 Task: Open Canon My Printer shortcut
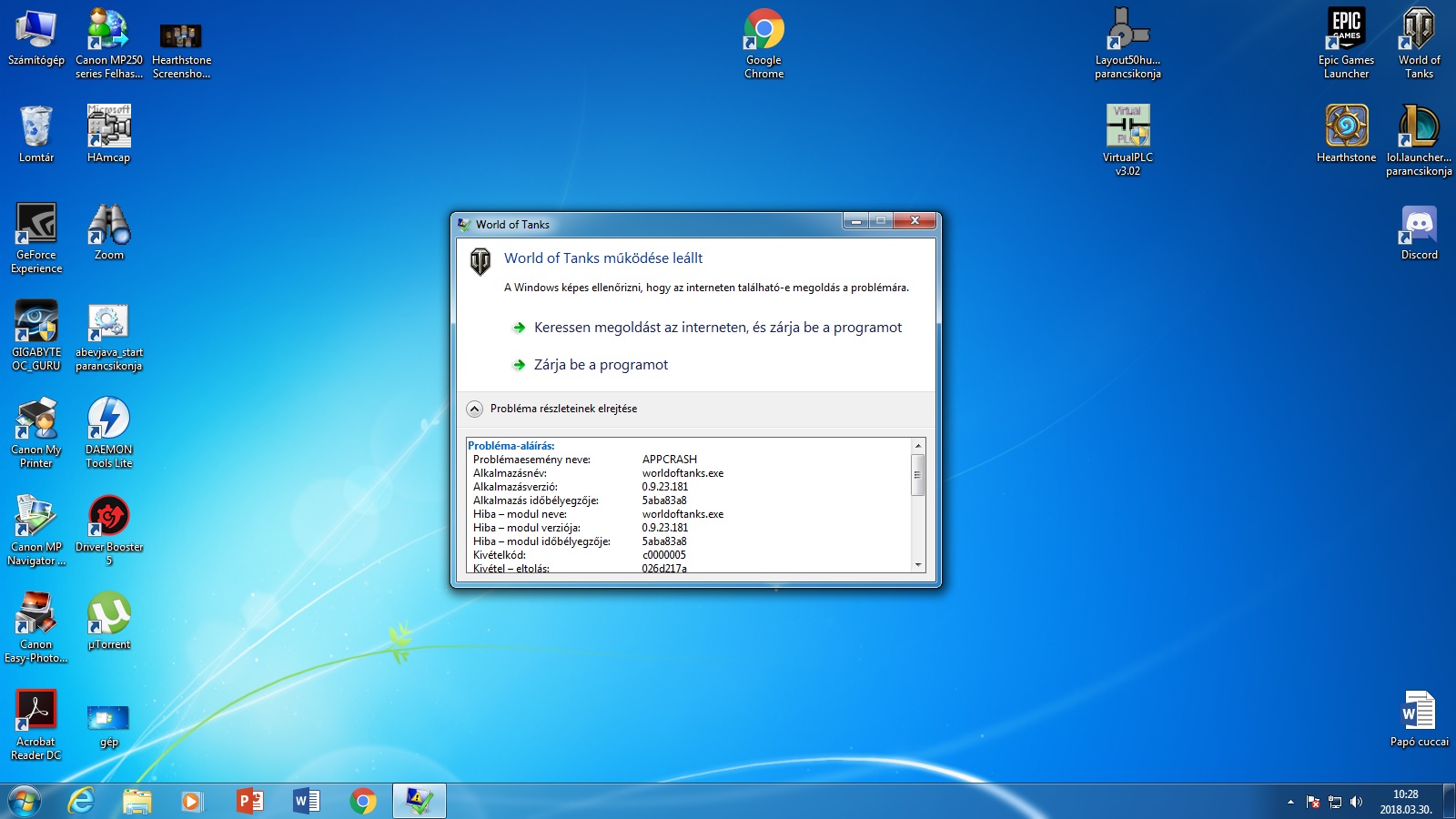36,433
